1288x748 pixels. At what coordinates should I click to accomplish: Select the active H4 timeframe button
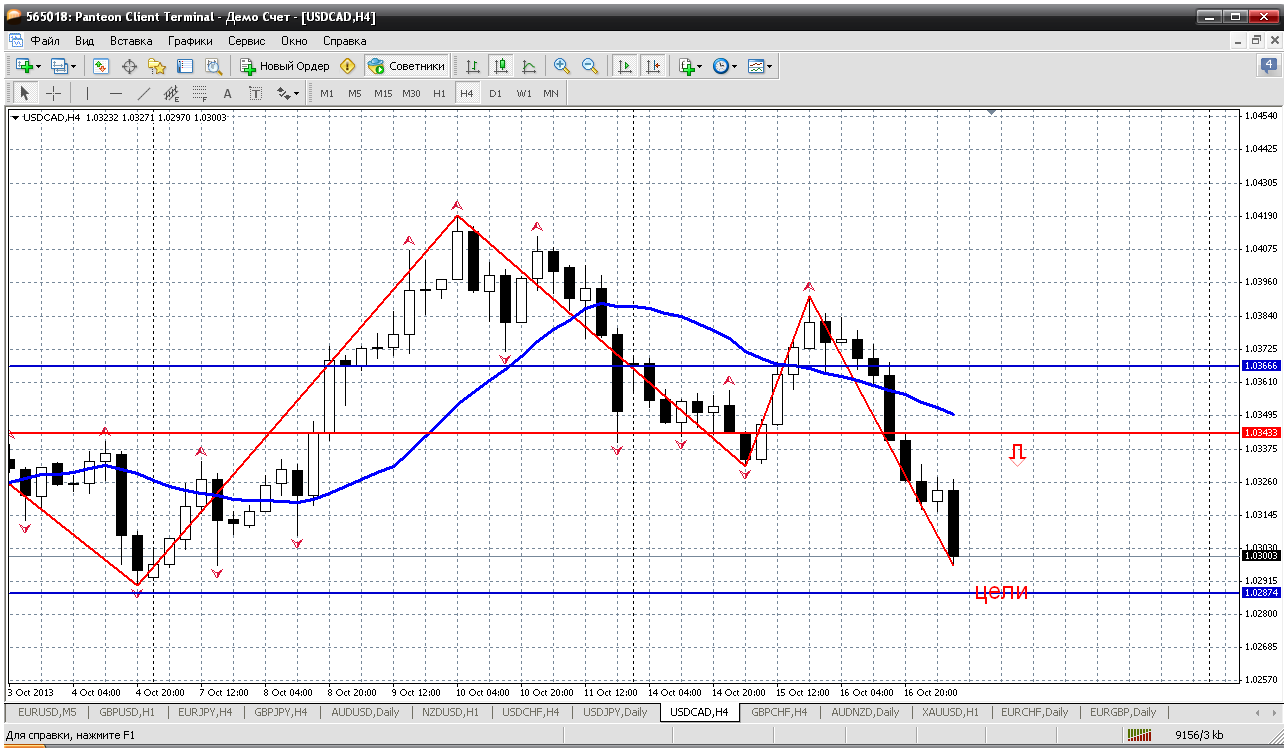pos(467,93)
